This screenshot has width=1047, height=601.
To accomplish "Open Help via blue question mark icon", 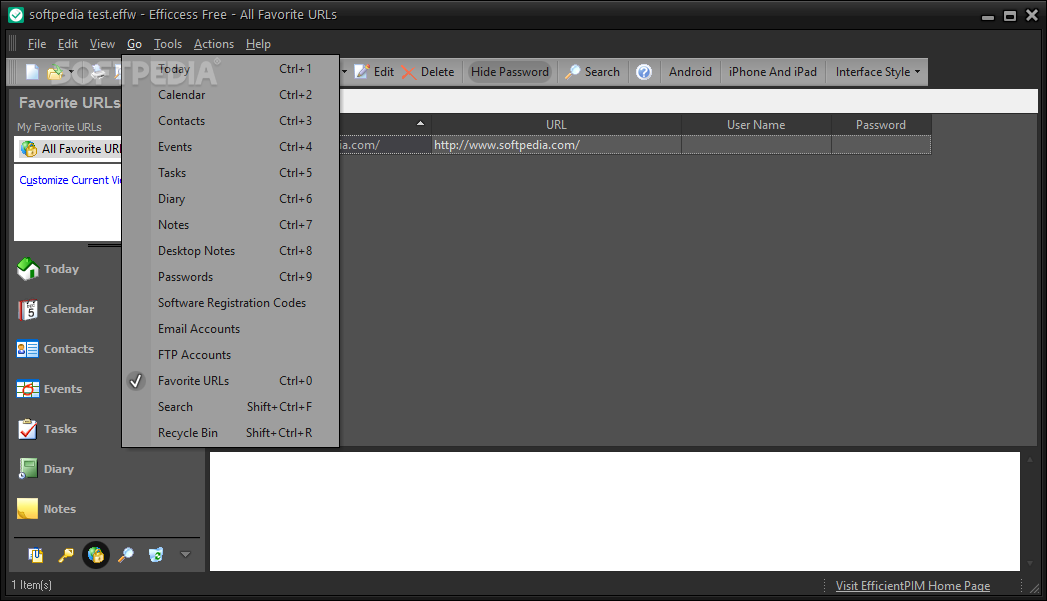I will pos(644,72).
